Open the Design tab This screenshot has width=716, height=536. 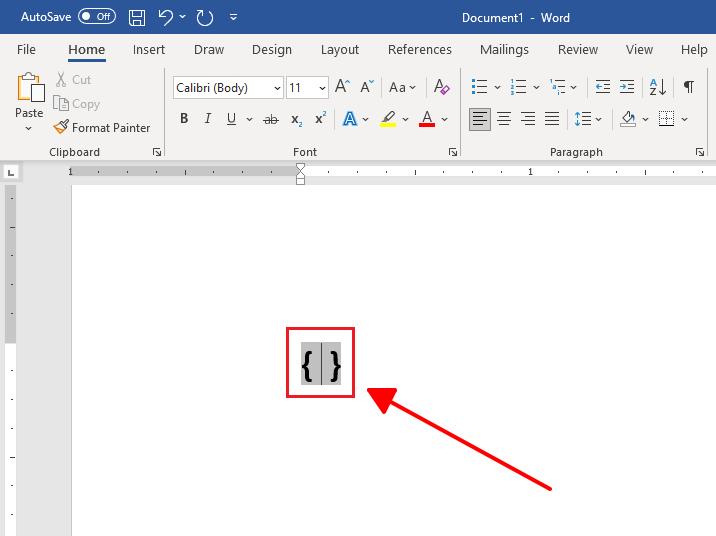(x=272, y=49)
